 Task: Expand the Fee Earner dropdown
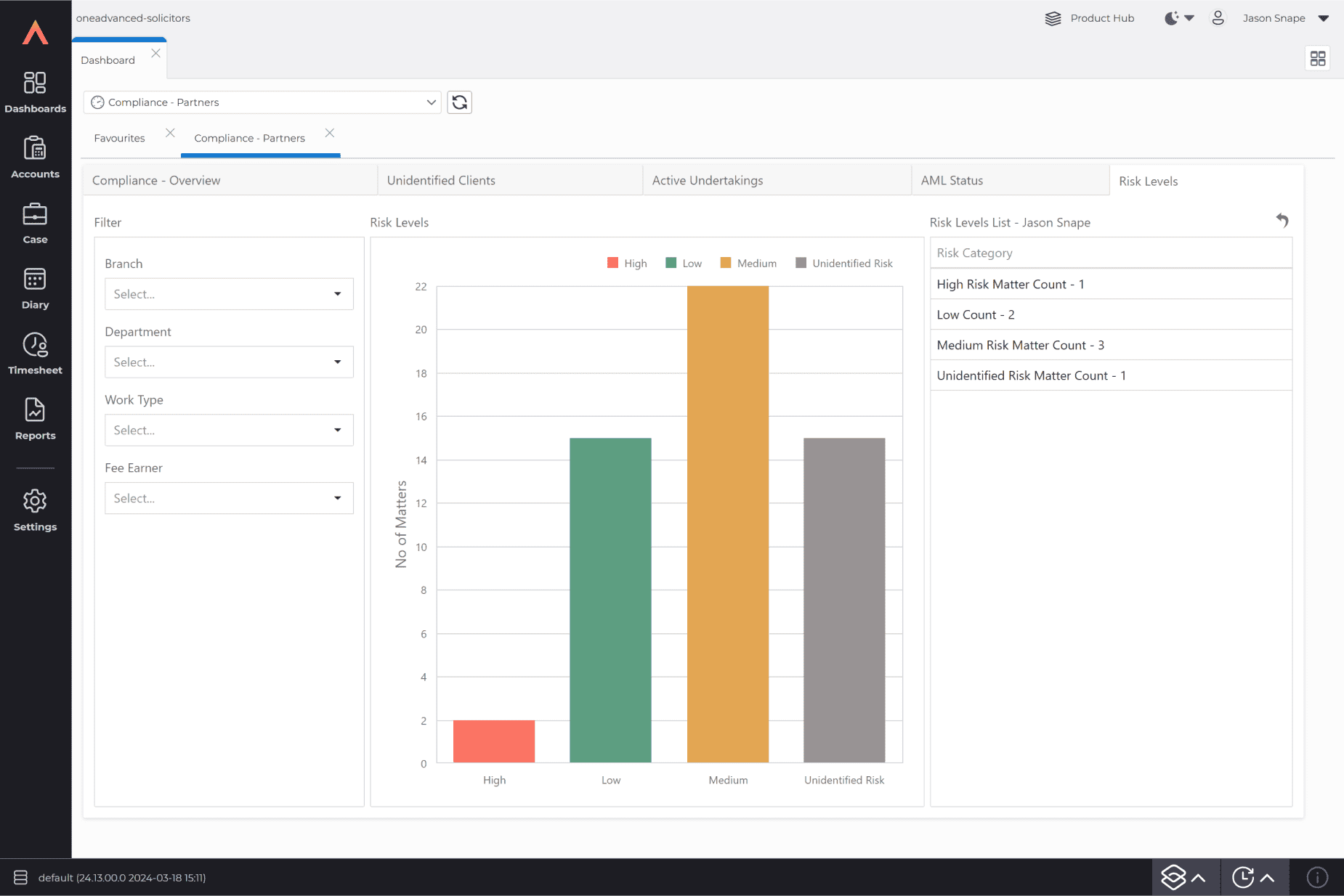tap(229, 499)
